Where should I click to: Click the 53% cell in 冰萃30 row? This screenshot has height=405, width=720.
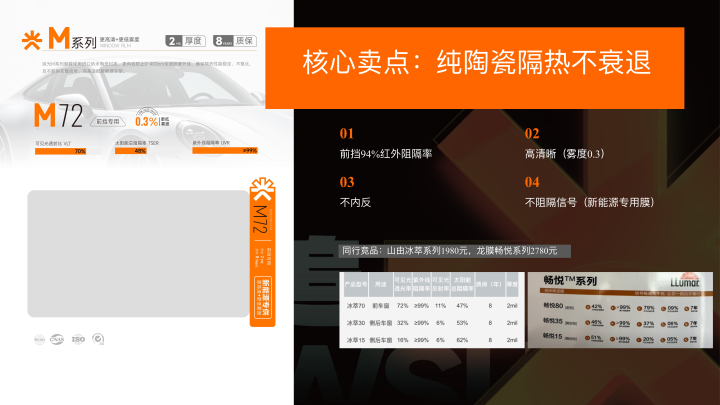462,323
